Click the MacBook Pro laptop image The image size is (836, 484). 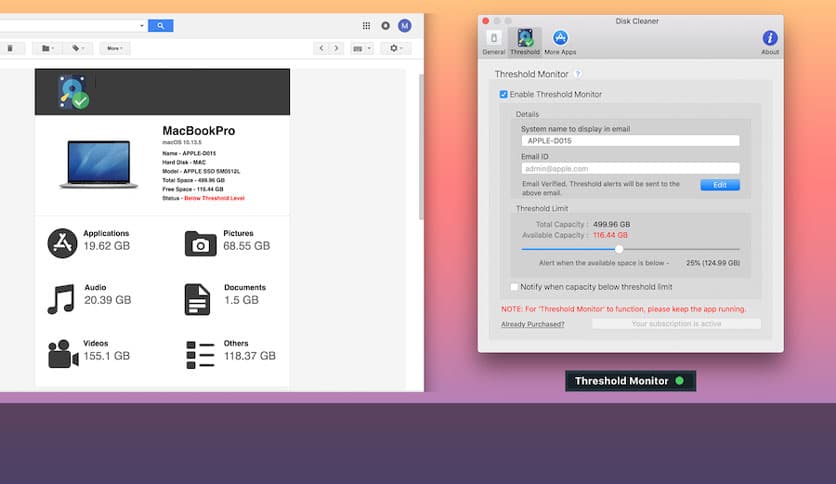point(99,164)
